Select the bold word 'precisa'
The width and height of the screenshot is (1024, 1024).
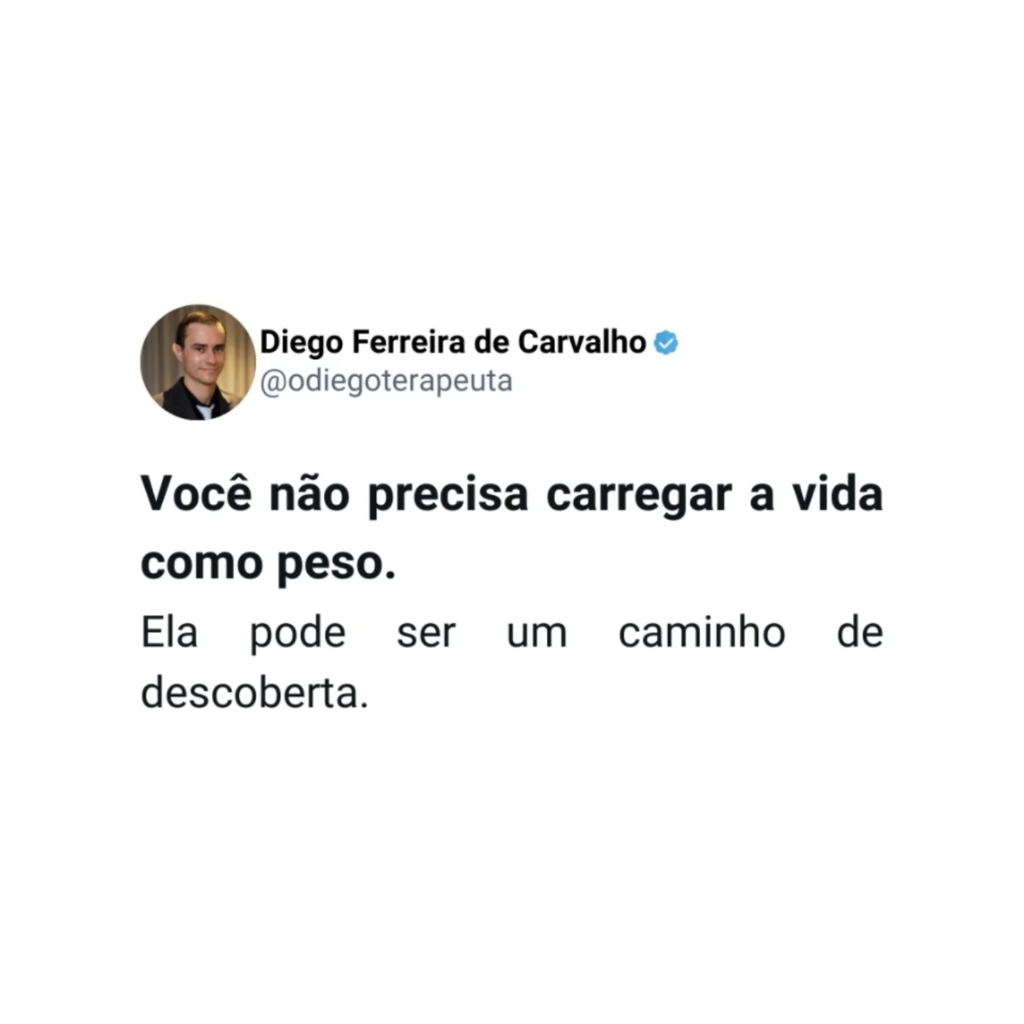[448, 496]
